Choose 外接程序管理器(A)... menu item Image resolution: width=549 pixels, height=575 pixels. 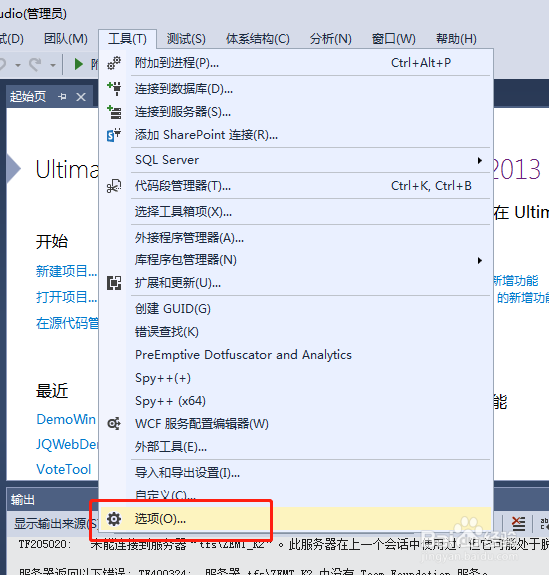(x=296, y=238)
